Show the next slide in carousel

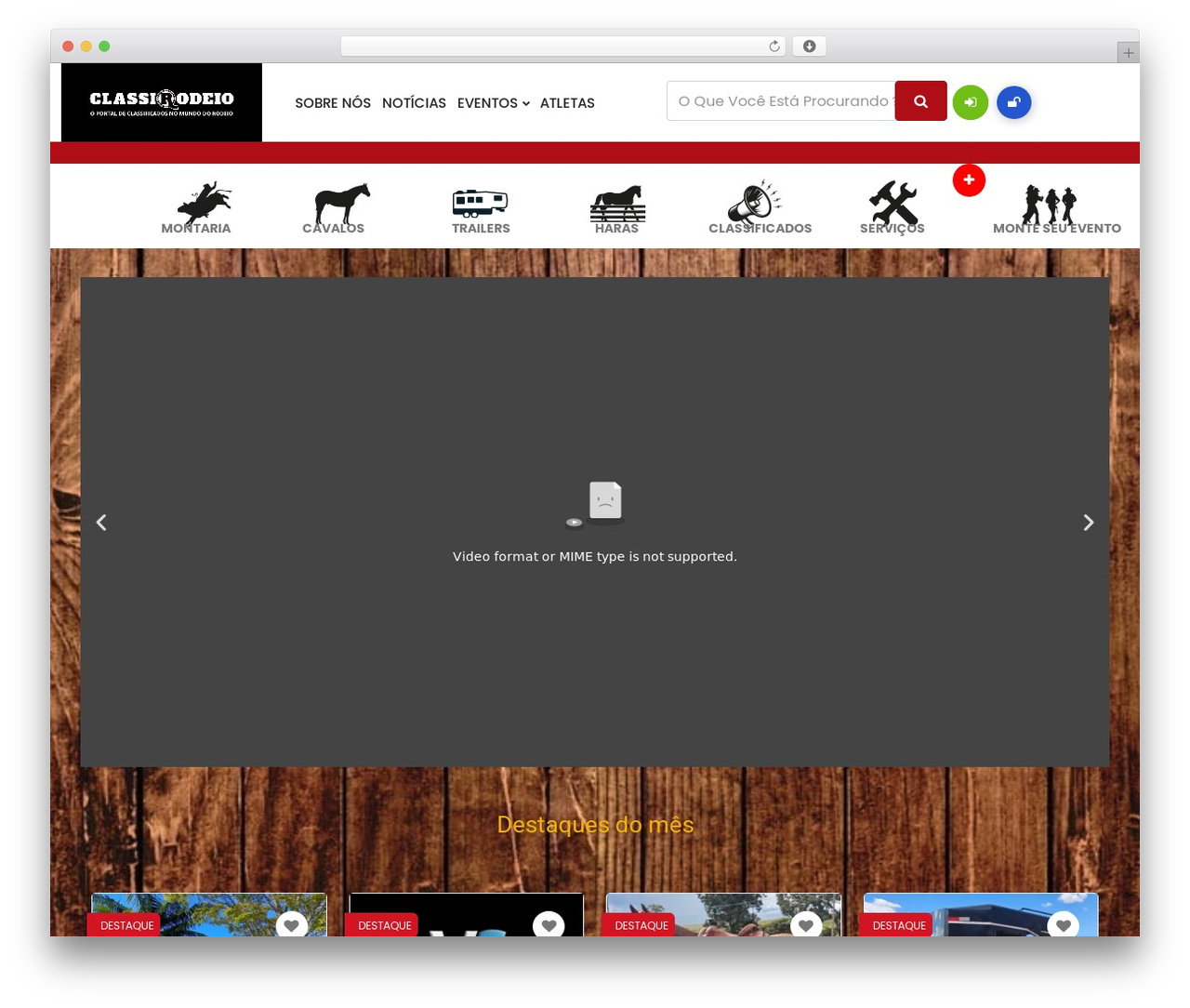[x=1089, y=523]
